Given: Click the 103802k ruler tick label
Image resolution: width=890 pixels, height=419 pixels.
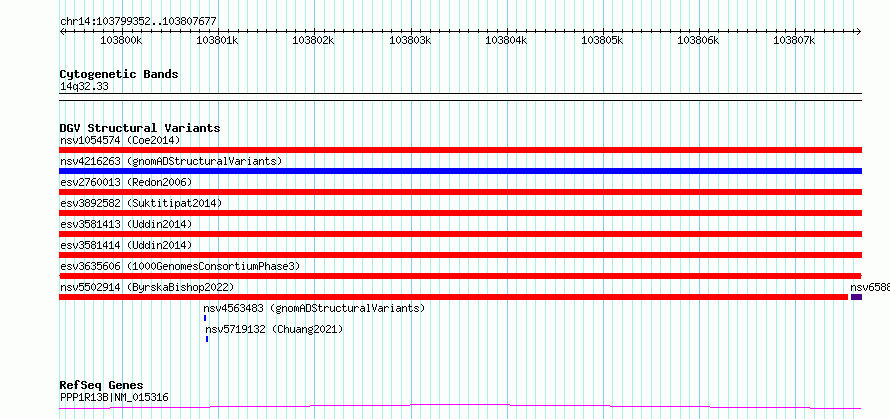Looking at the screenshot, I should tap(314, 40).
